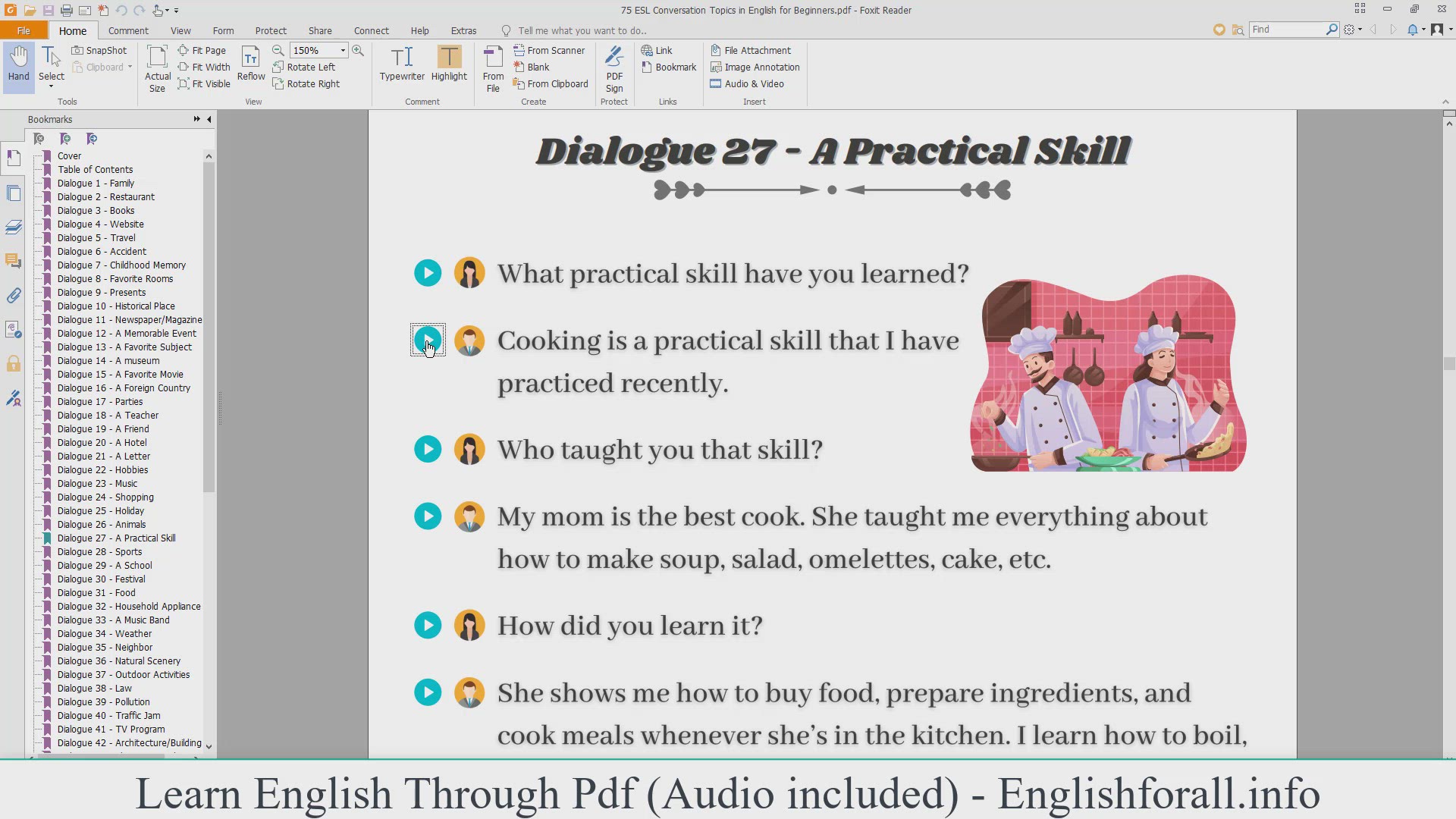
Task: Click the zoom in magnifier icon
Action: (x=358, y=50)
